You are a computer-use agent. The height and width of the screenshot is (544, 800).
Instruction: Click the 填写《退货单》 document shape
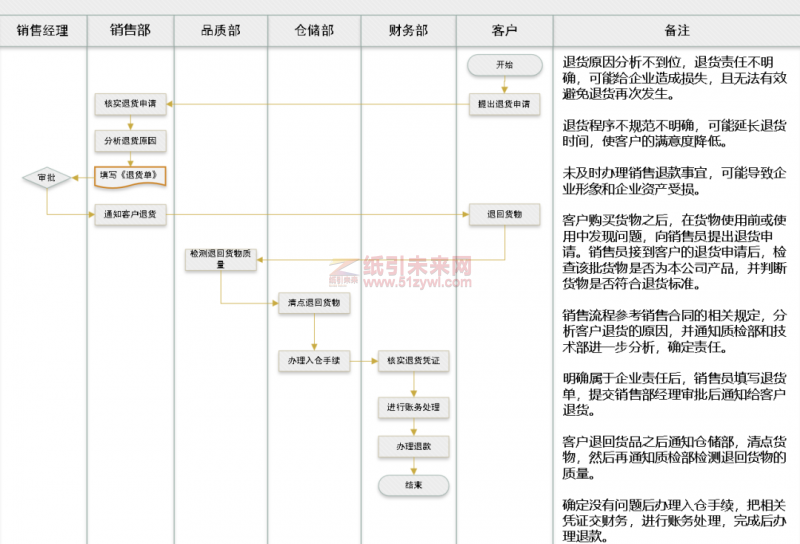131,177
